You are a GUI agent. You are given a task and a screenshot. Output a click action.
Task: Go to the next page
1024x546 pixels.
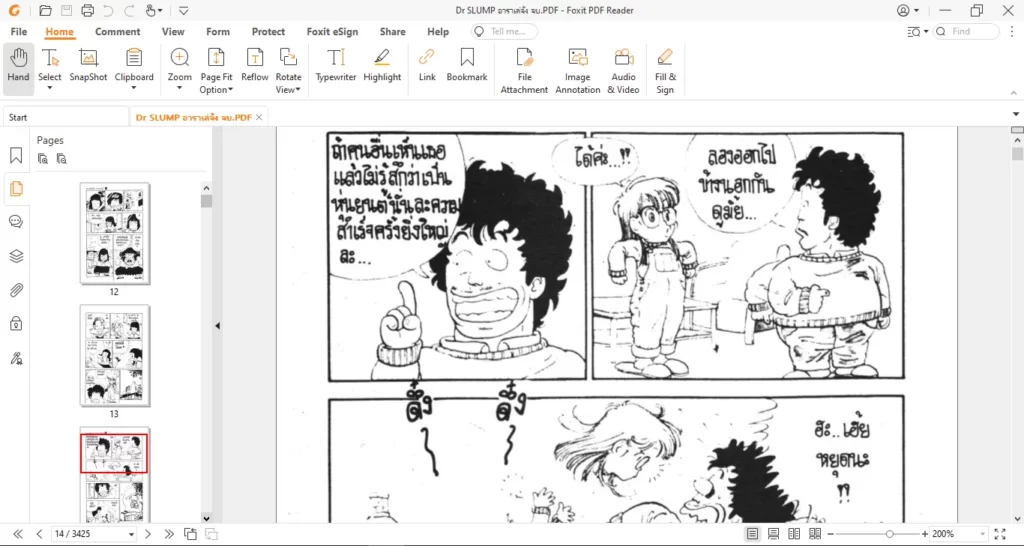[148, 534]
